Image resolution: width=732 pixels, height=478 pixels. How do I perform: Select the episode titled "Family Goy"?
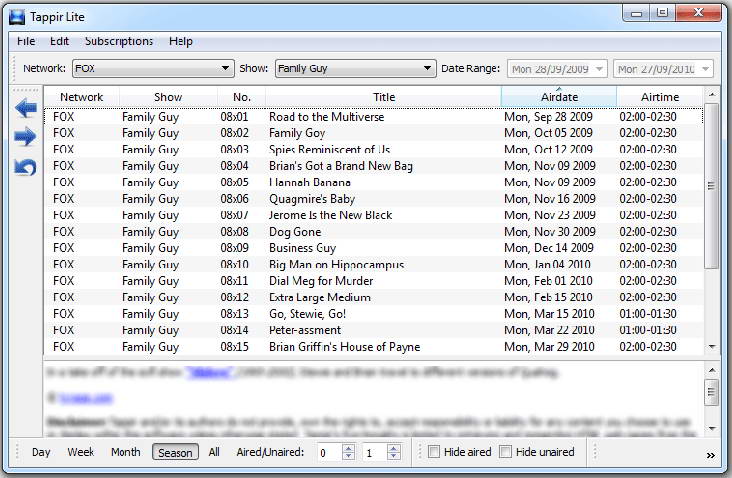(x=373, y=133)
